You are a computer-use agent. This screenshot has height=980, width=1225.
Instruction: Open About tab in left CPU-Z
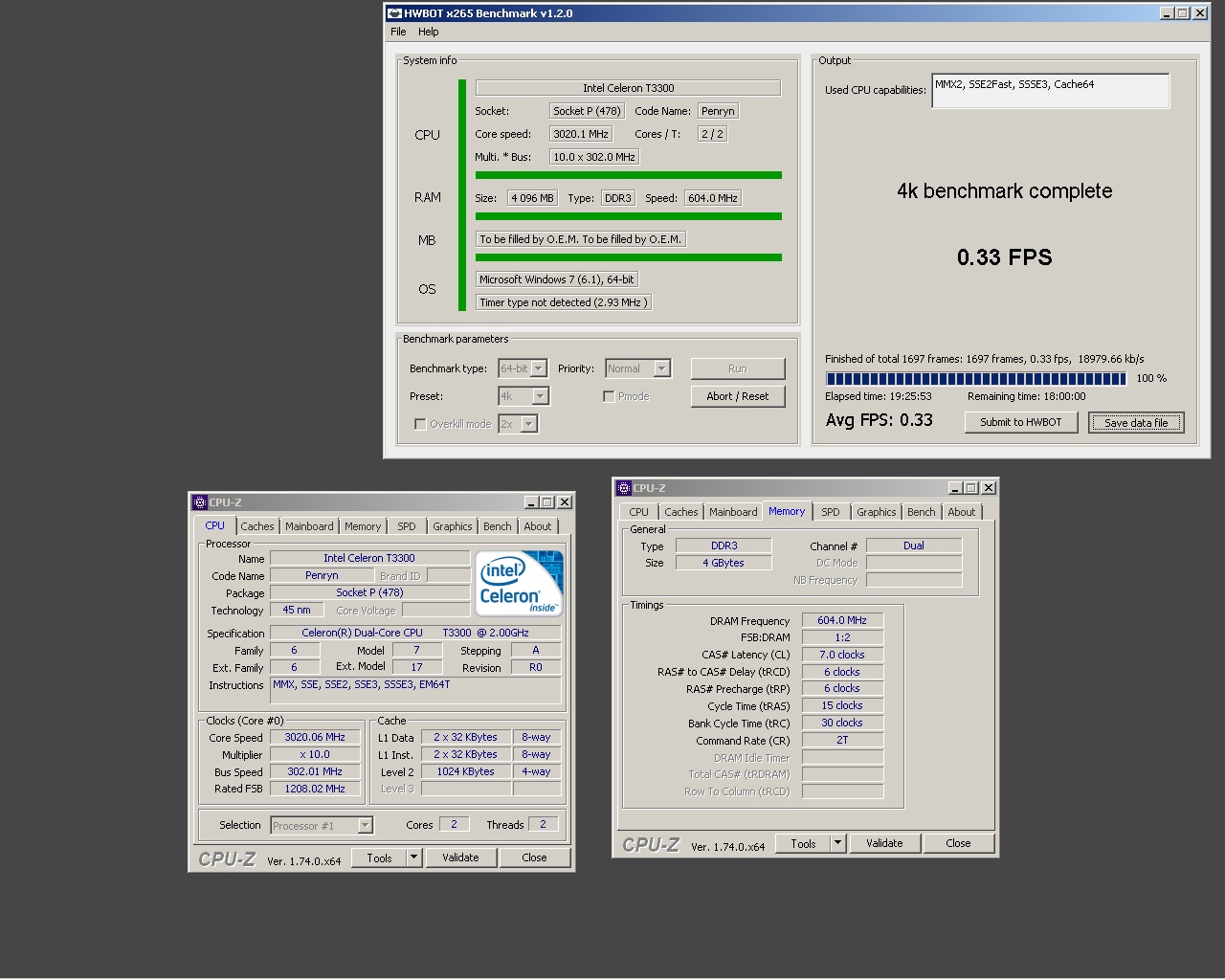click(x=538, y=526)
